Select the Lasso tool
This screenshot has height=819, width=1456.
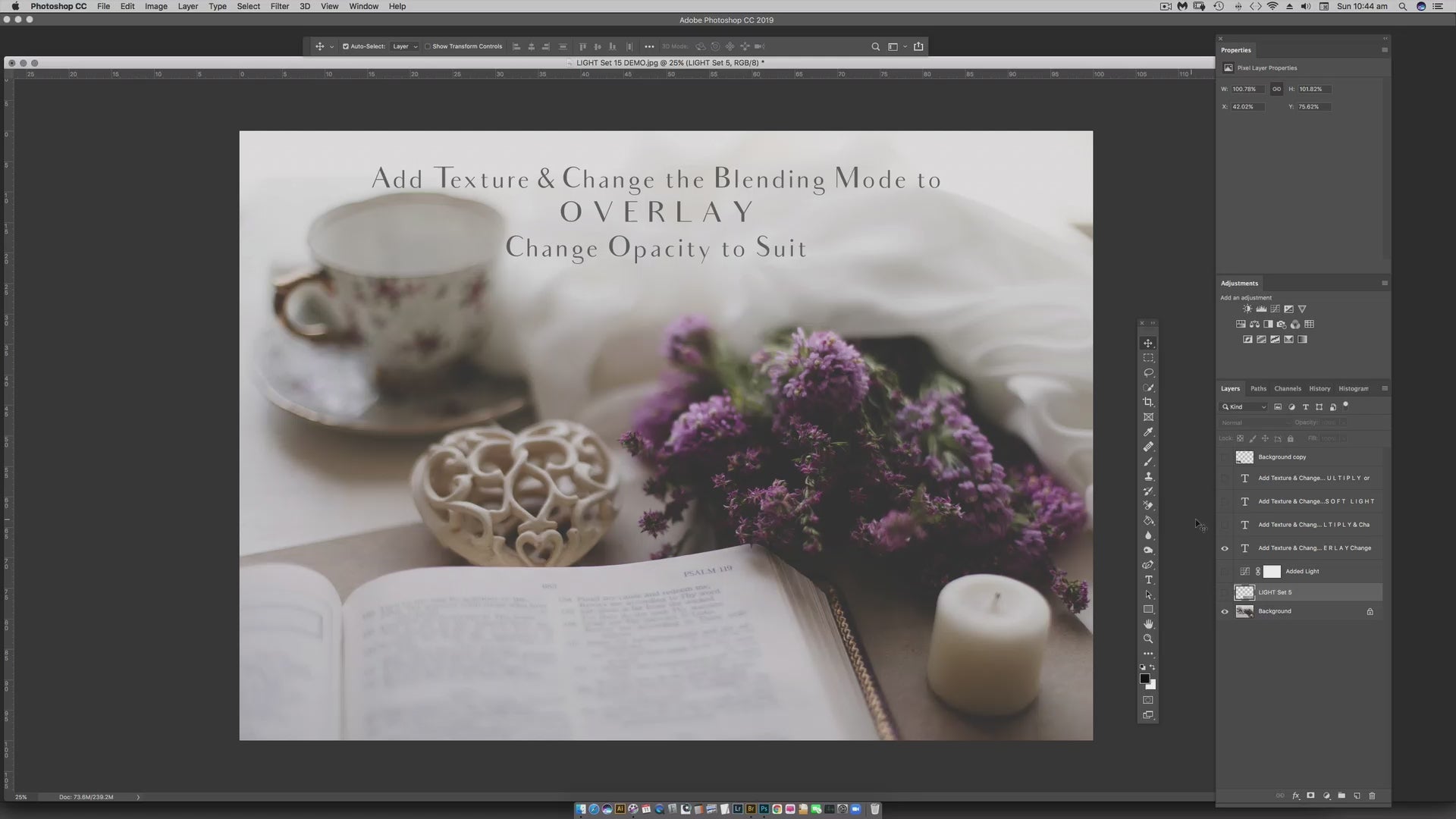point(1148,372)
